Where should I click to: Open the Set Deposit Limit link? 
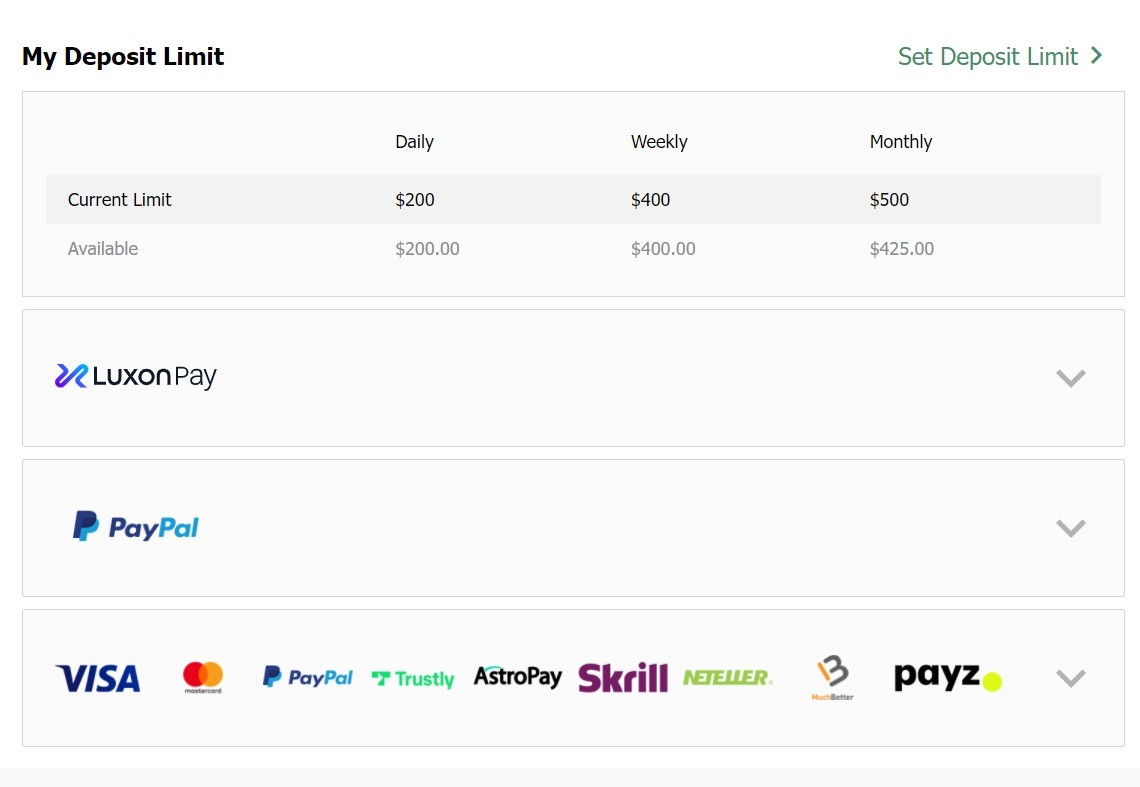987,57
